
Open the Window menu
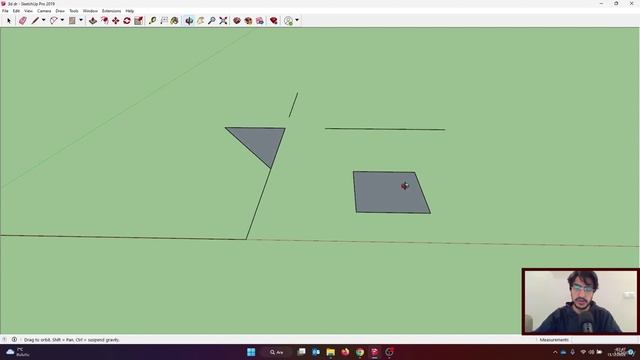point(90,11)
